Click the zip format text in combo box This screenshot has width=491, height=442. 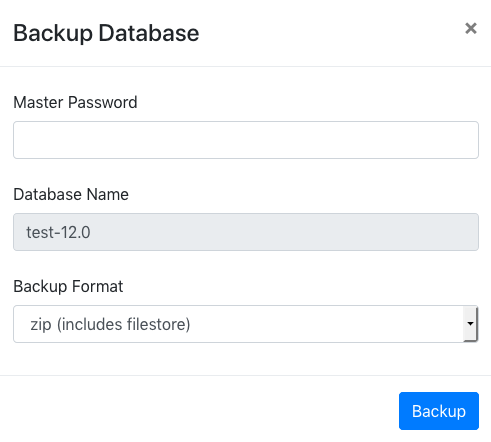click(110, 324)
